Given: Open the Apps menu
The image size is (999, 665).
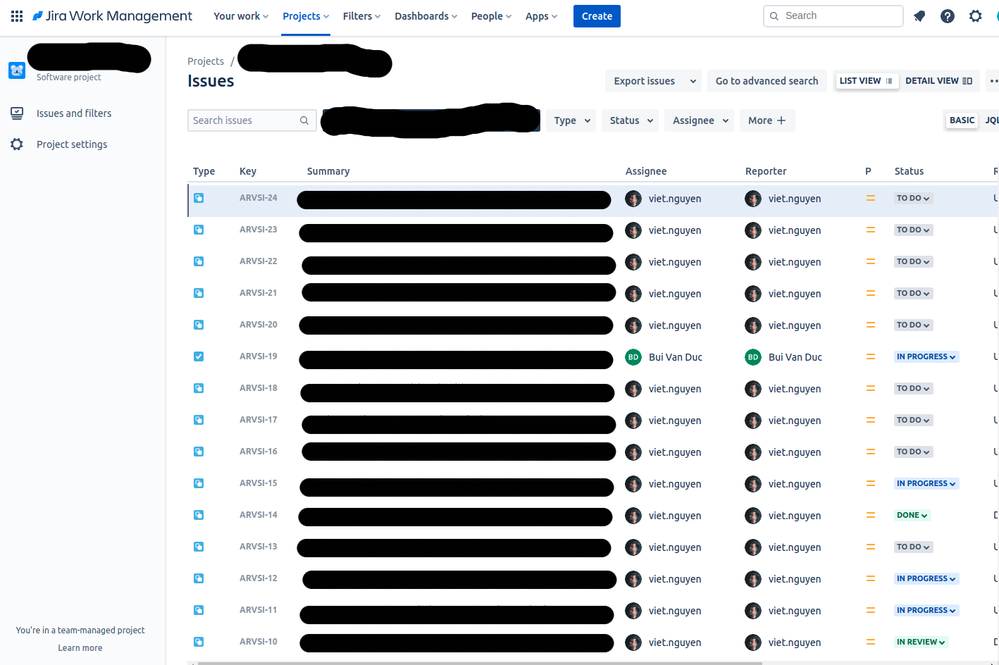Looking at the screenshot, I should pyautogui.click(x=541, y=16).
